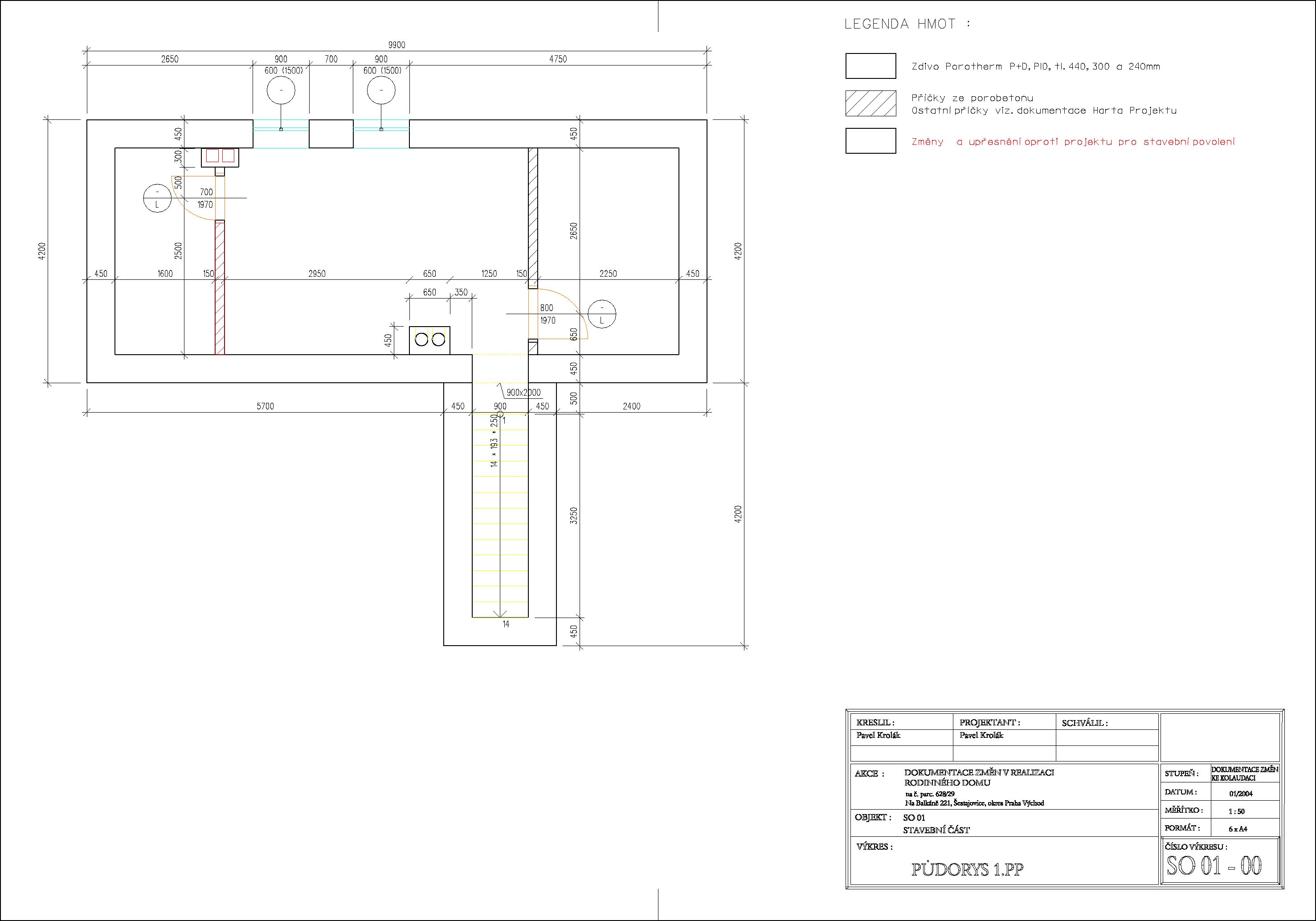Click the 'SCHVÁLIL :' label

click(x=1084, y=723)
